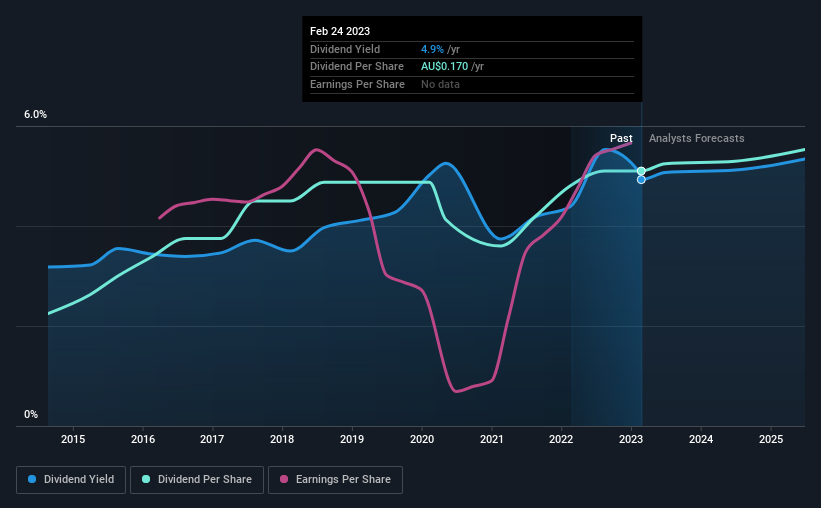Click the 2015 x-axis label
Viewport: 821px width, 508px height.
73,439
